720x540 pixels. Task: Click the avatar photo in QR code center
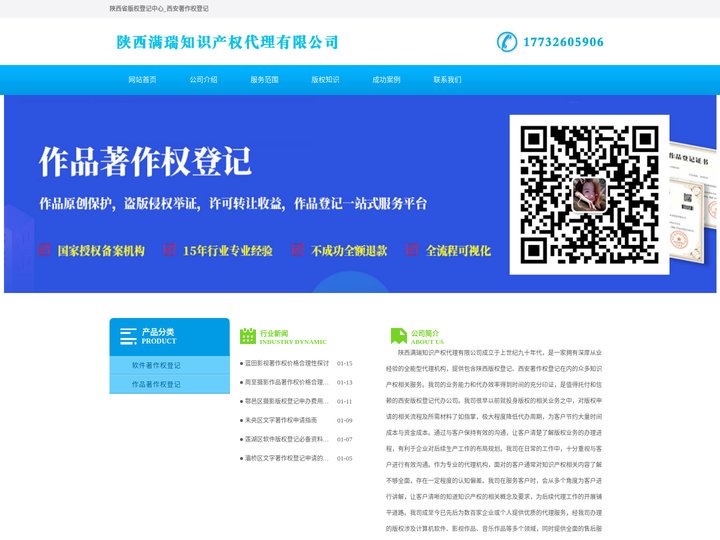click(x=589, y=195)
